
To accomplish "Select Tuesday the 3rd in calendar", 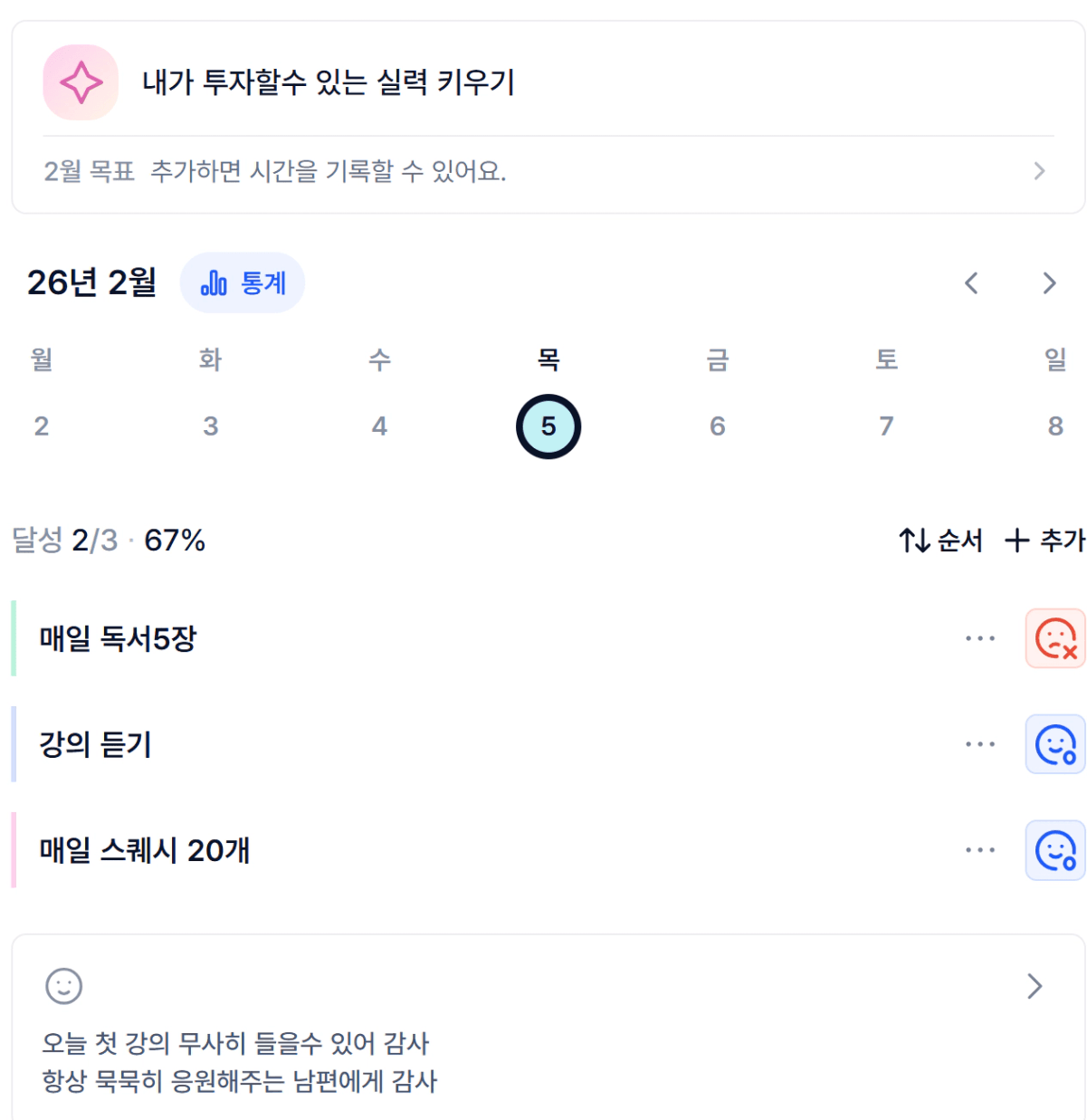I will (x=210, y=426).
